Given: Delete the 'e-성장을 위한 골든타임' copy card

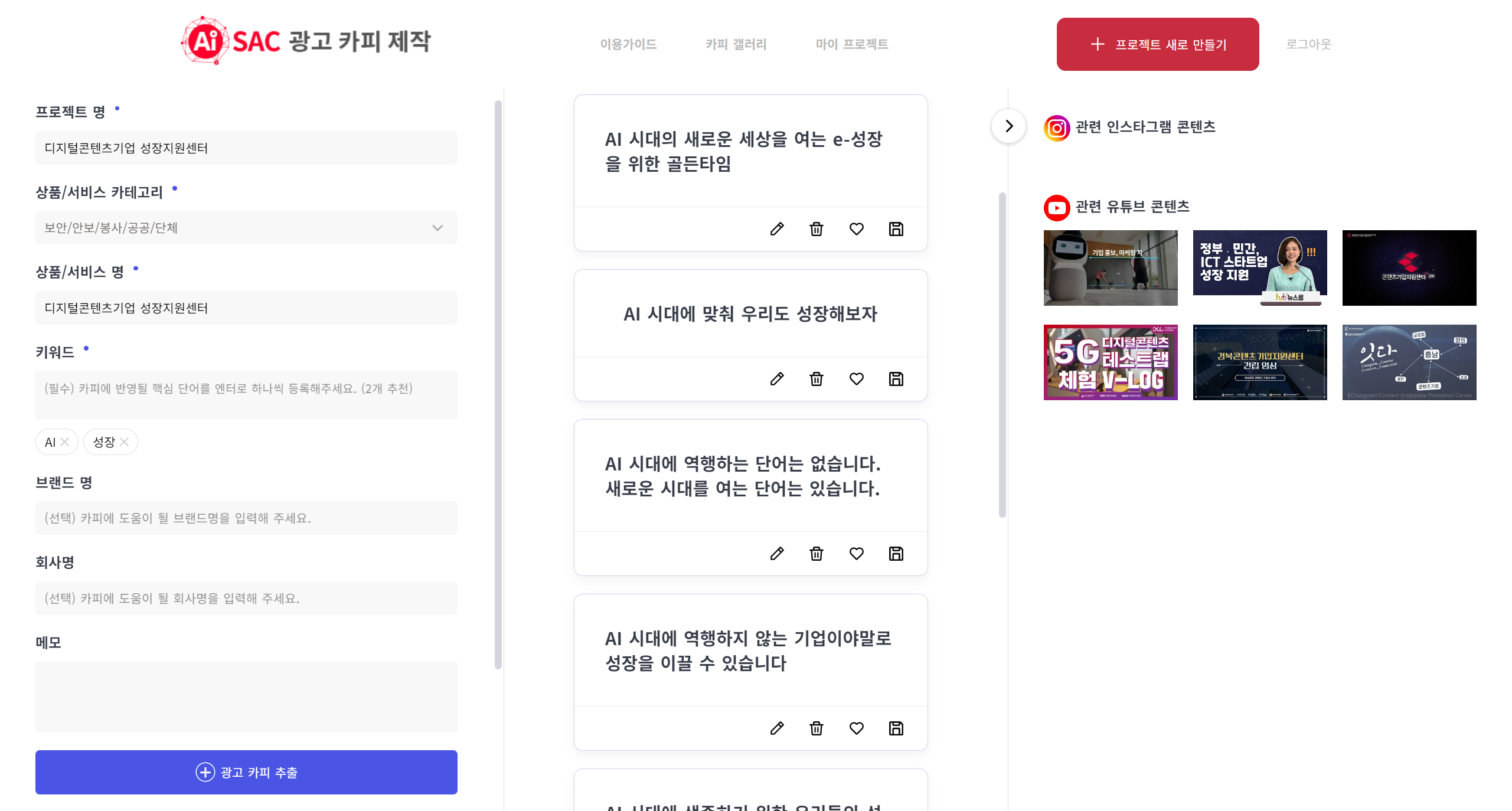Looking at the screenshot, I should coord(817,229).
